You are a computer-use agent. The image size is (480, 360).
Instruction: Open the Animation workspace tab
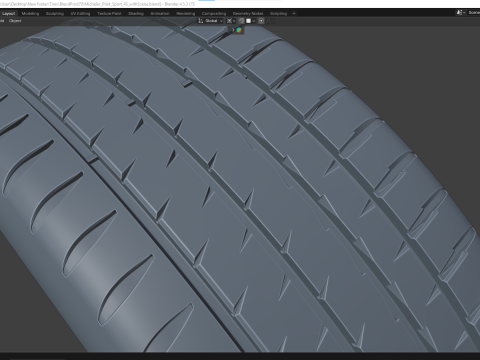(160, 13)
